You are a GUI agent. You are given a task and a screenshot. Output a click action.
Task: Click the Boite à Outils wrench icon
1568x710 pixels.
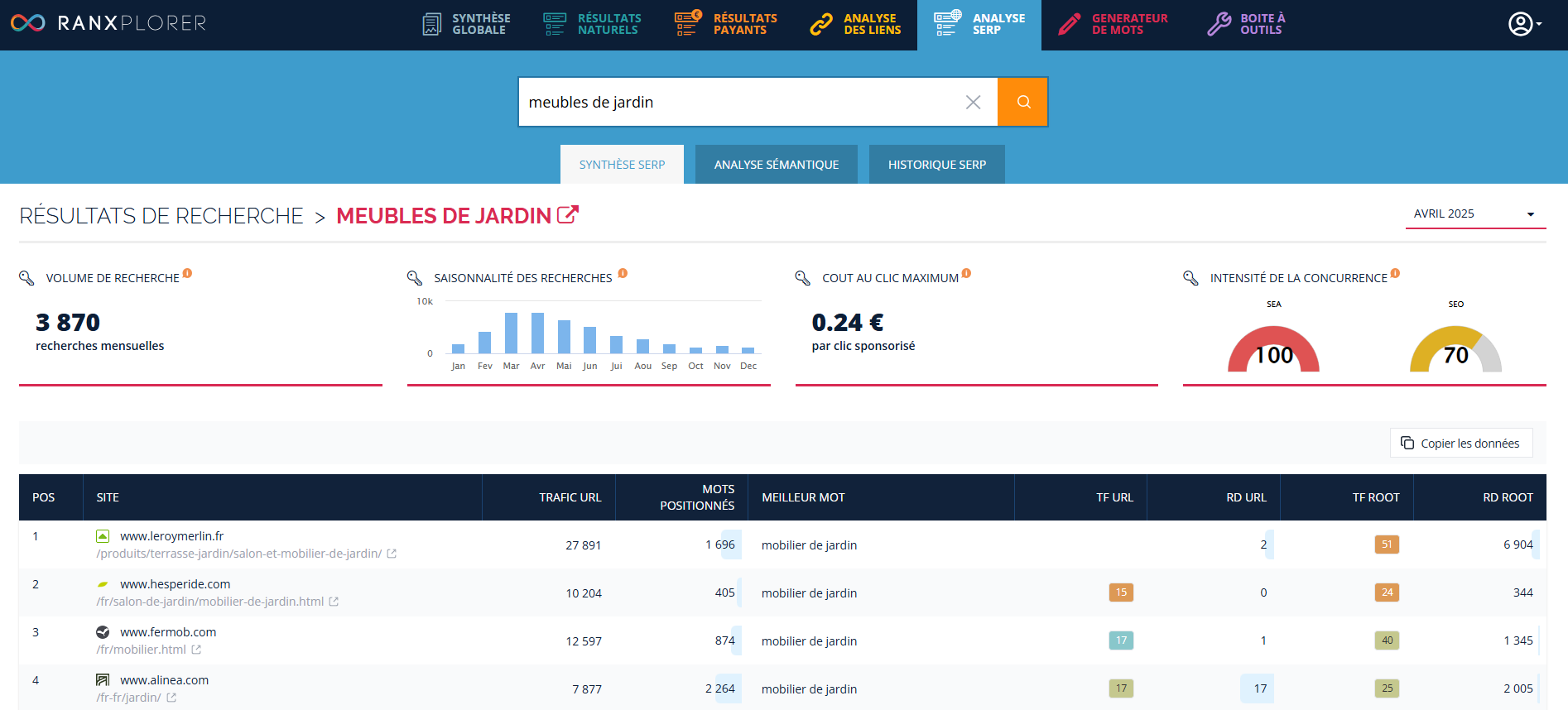[1219, 24]
